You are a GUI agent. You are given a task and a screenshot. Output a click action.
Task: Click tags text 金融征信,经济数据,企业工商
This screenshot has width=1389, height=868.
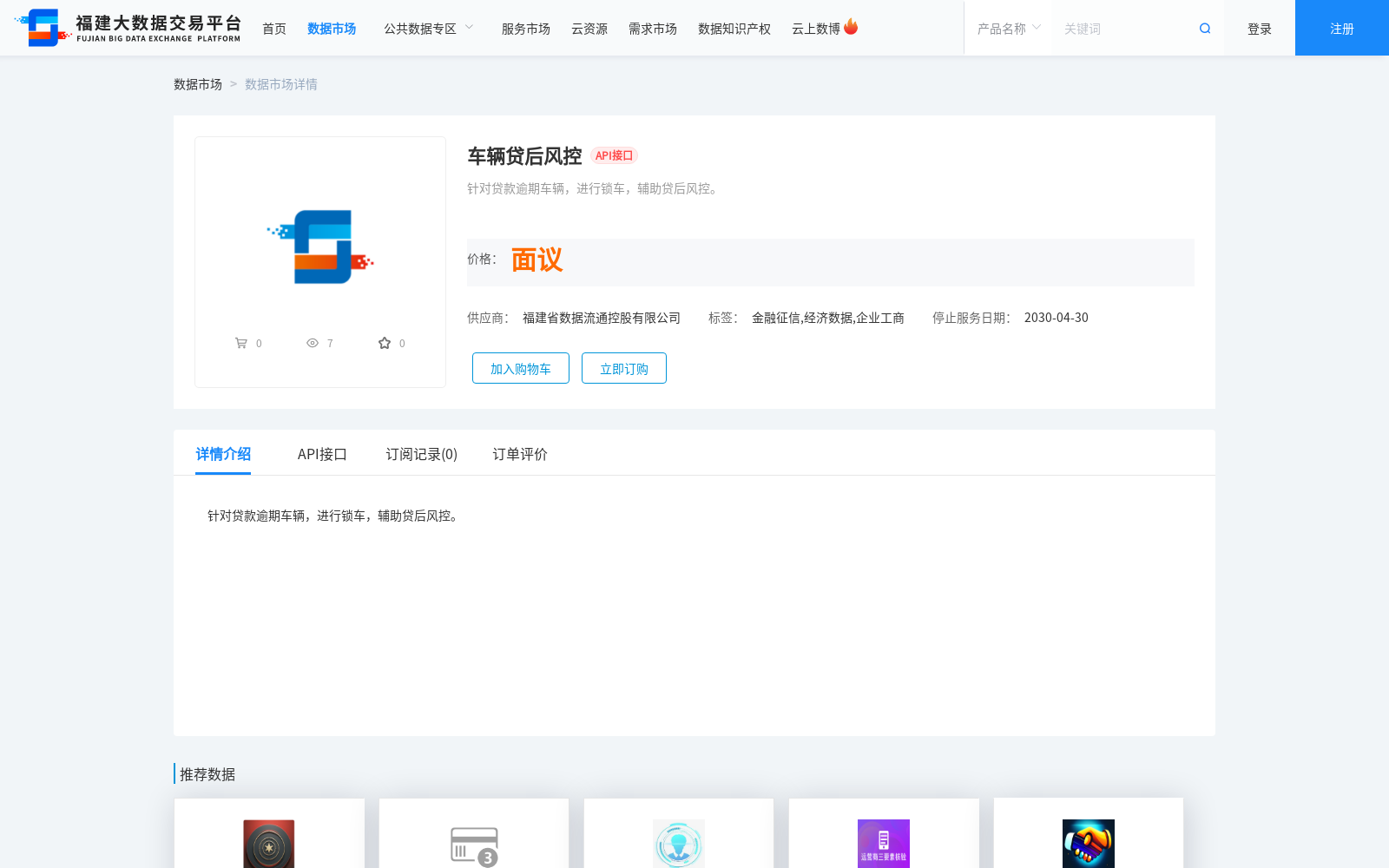coord(828,318)
